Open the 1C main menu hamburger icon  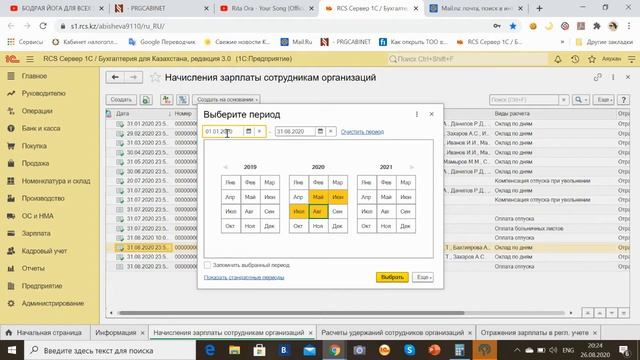[30, 59]
